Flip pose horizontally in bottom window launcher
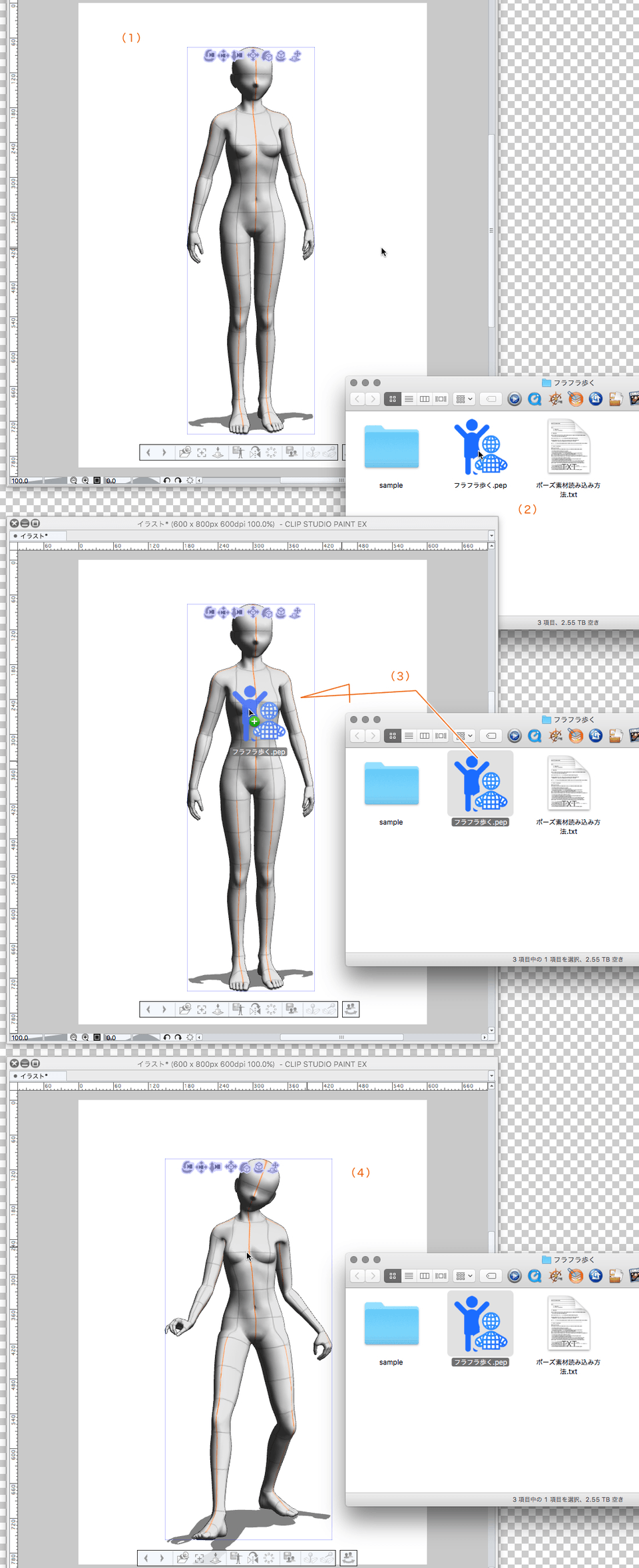 point(253,1558)
